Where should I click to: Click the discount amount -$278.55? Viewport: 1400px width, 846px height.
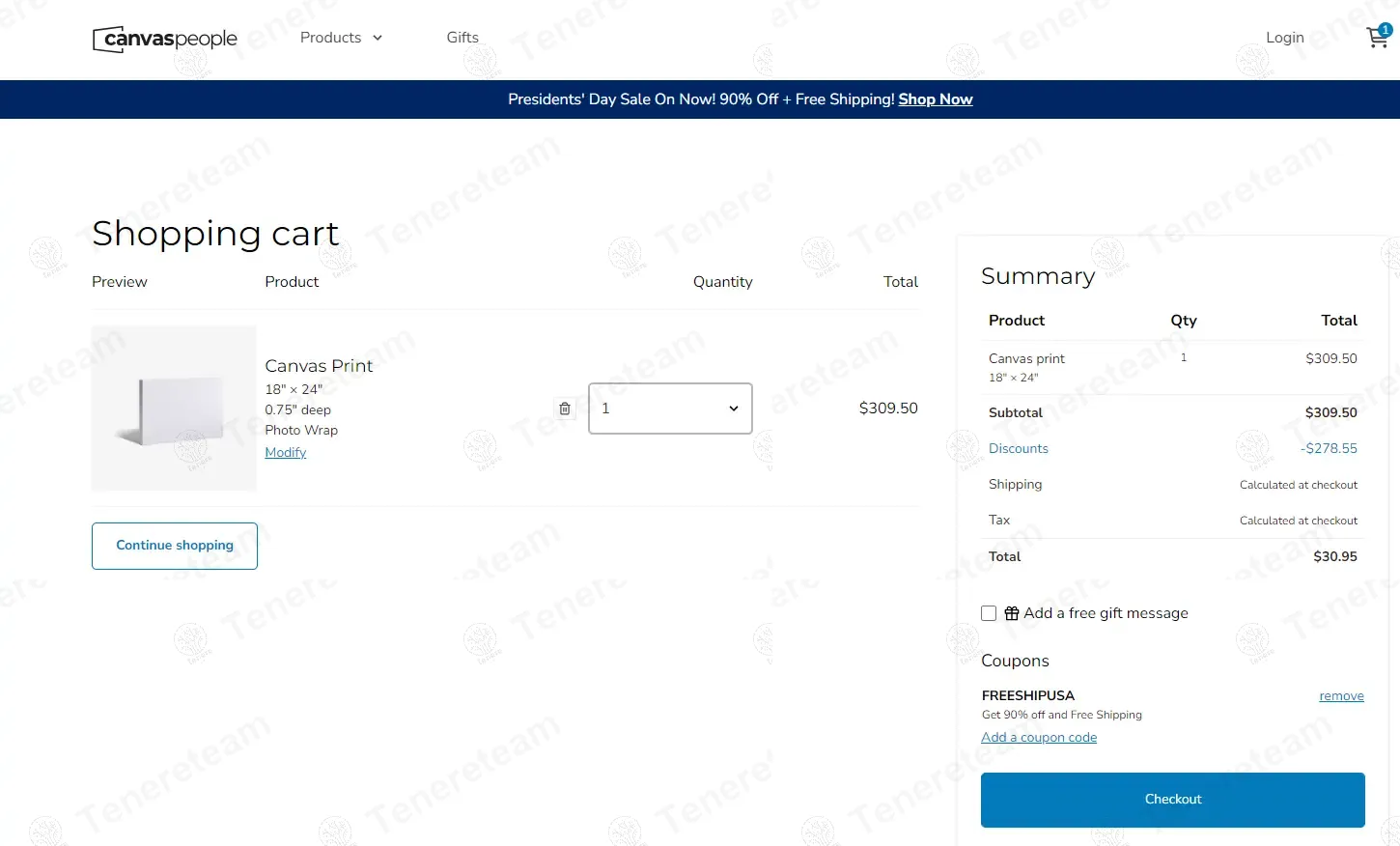(x=1329, y=449)
